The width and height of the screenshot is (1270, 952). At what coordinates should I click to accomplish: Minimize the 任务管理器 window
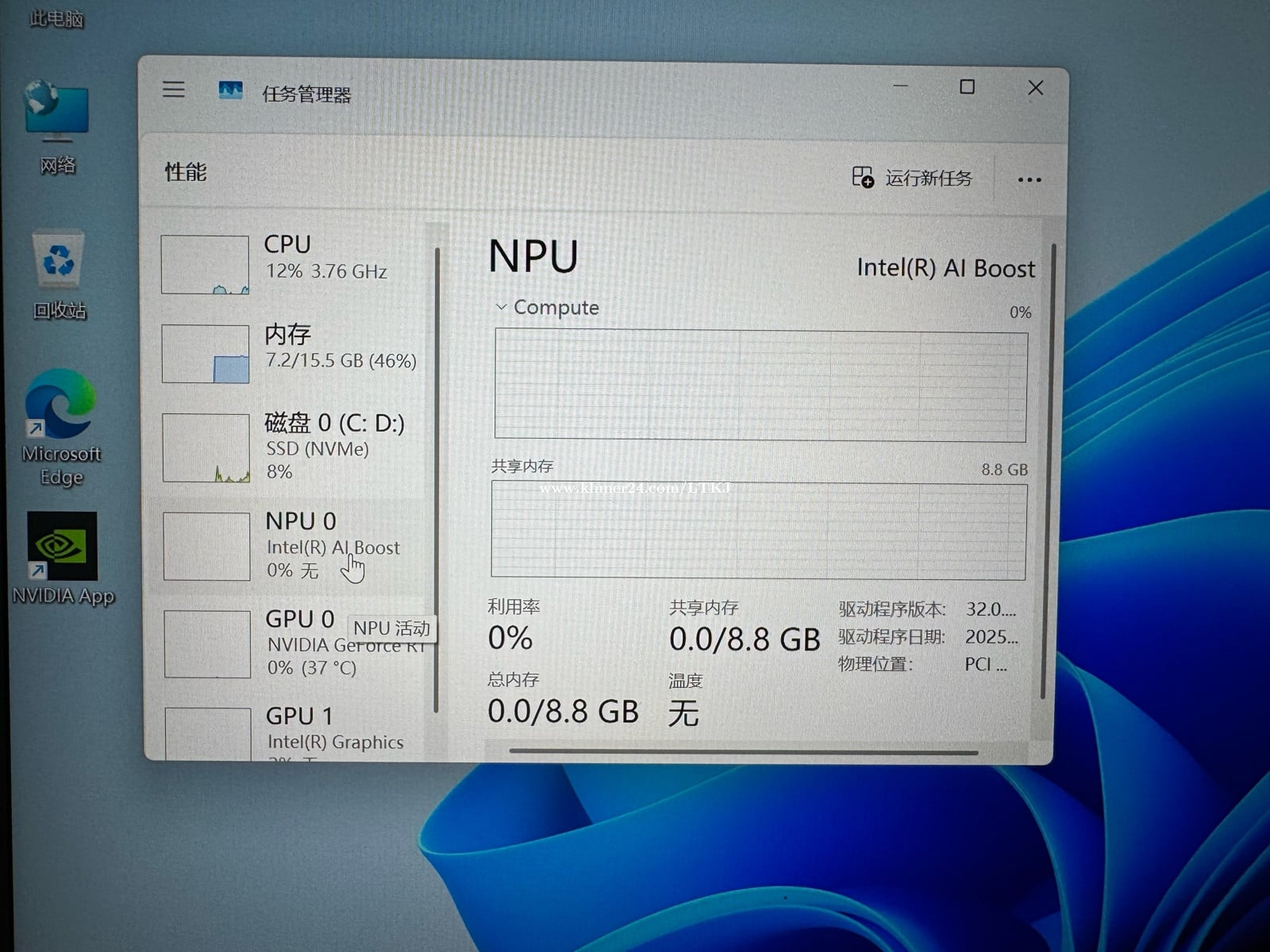(900, 86)
